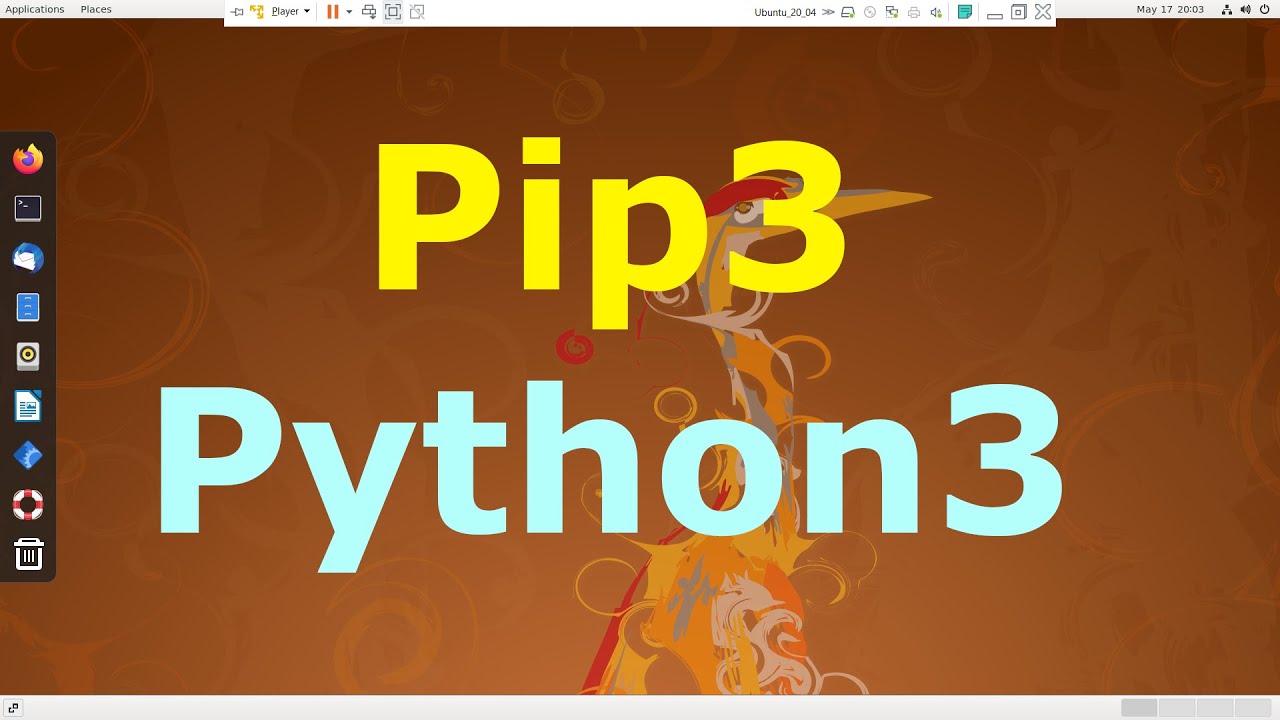
Task: Pause the virtual machine
Action: [x=333, y=12]
